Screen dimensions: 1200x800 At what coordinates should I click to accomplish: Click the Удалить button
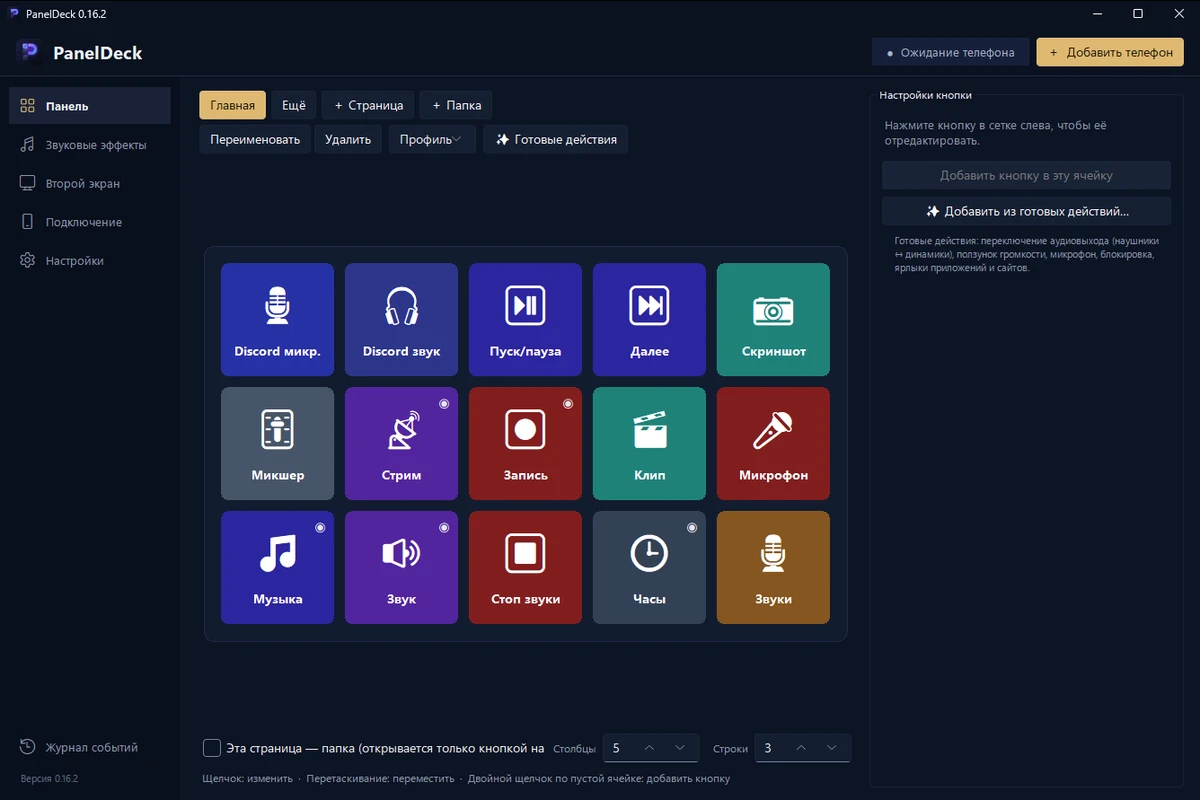[x=348, y=140]
